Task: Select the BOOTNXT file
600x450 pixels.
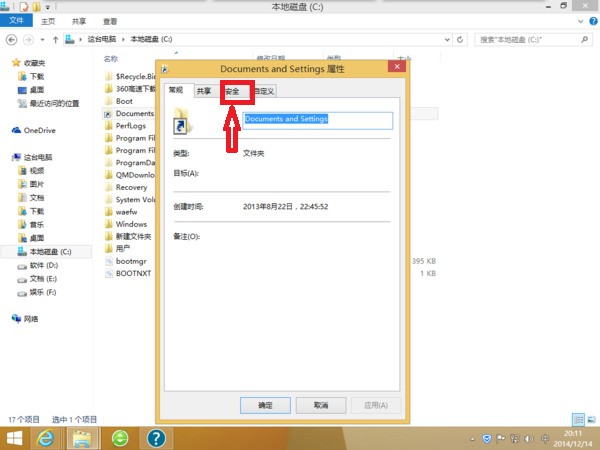Action: (128, 274)
